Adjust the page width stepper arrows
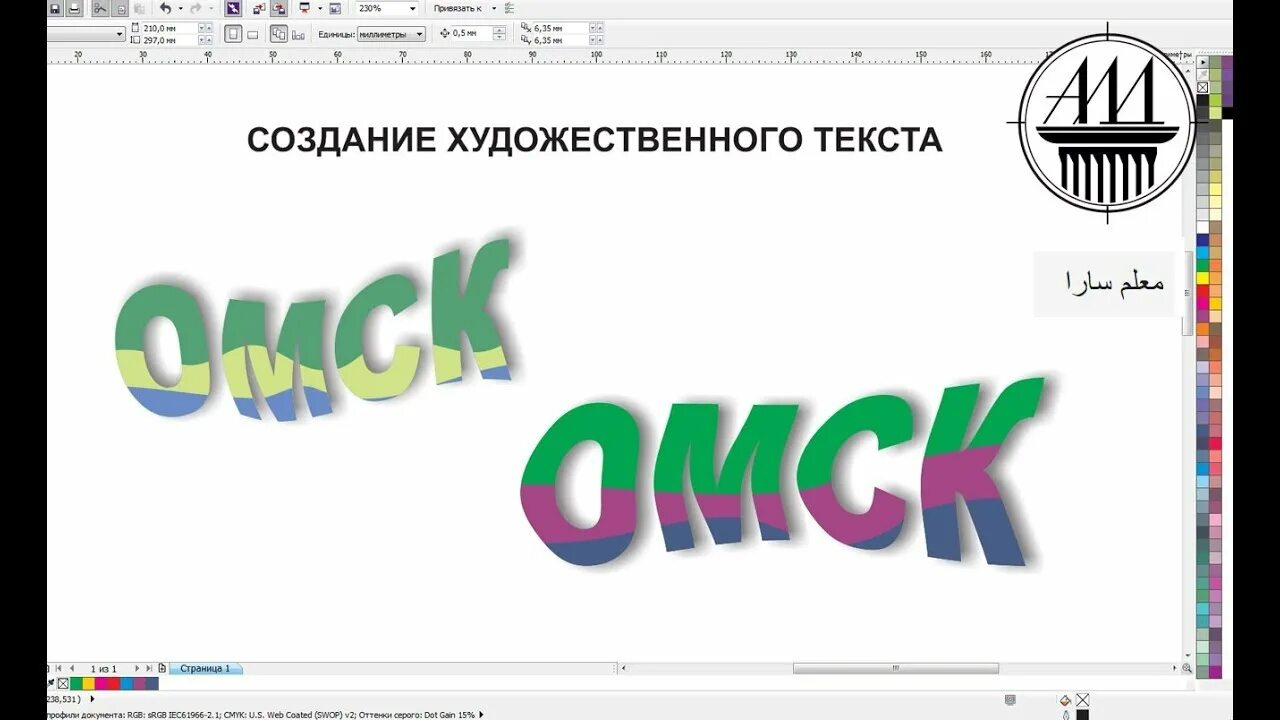 [x=205, y=28]
